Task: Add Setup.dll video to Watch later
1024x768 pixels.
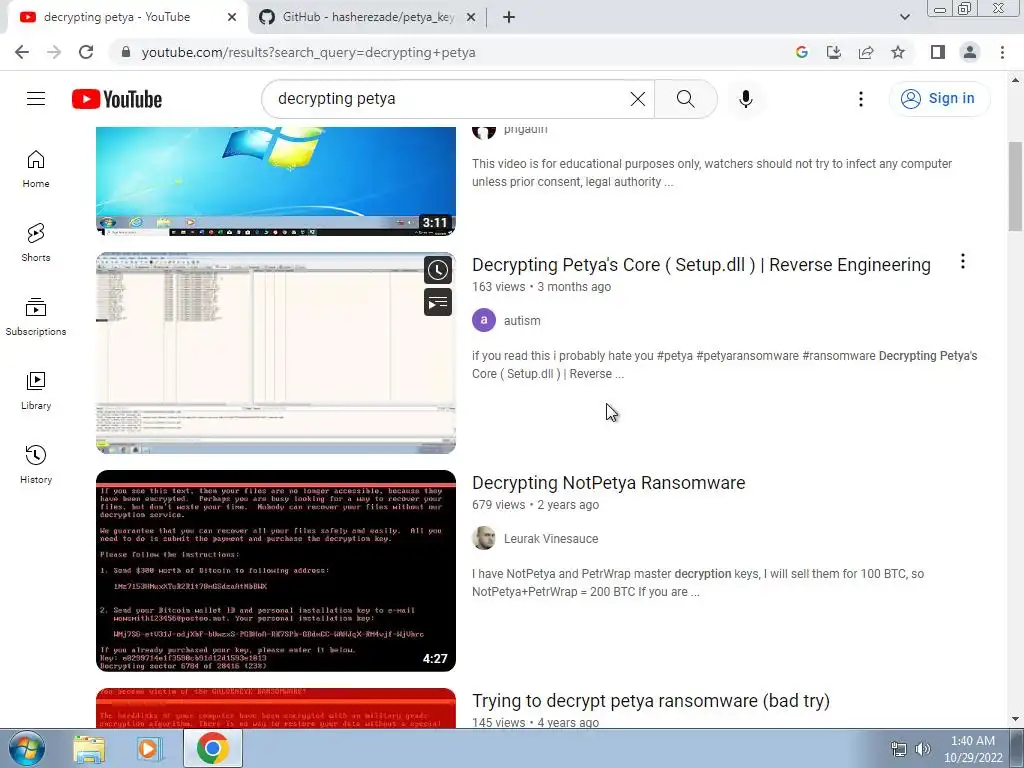Action: (x=438, y=270)
